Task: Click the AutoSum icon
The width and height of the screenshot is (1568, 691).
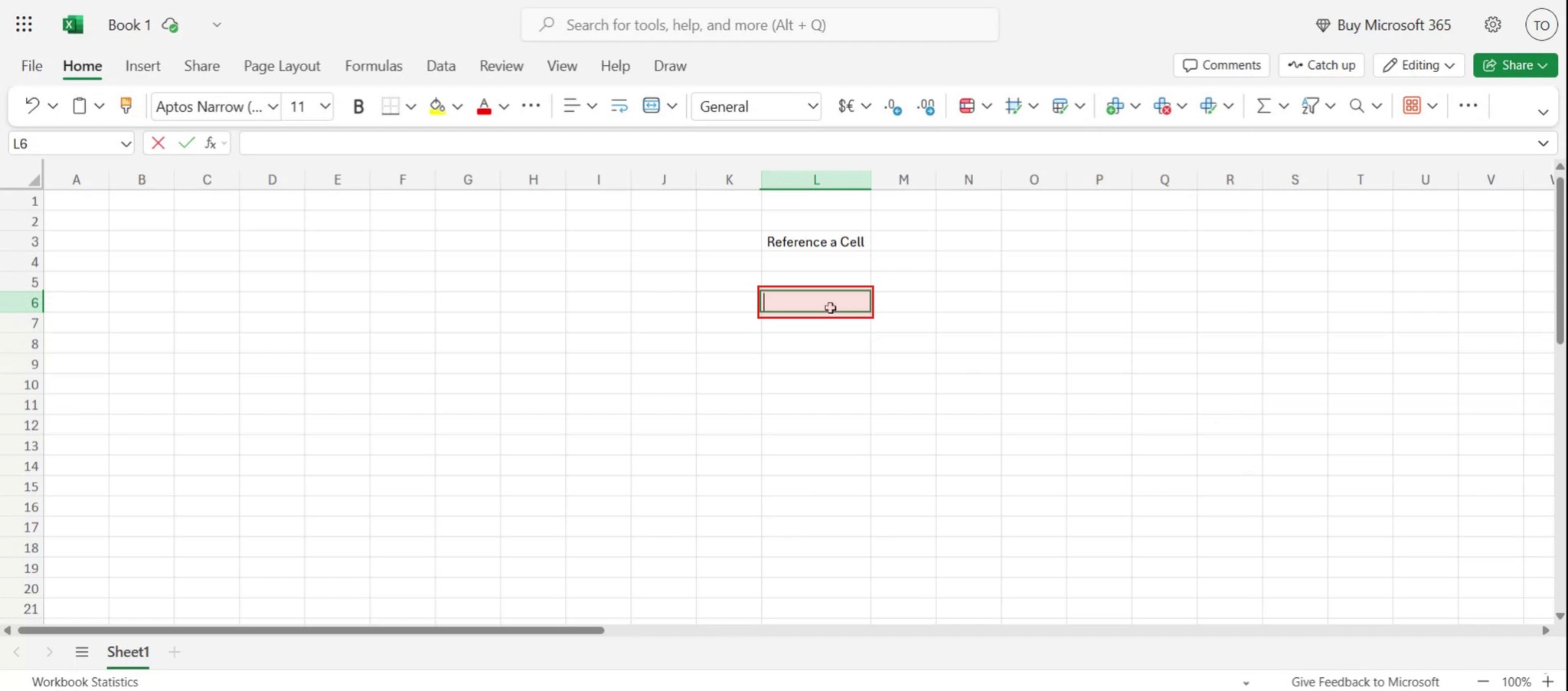Action: [x=1263, y=106]
